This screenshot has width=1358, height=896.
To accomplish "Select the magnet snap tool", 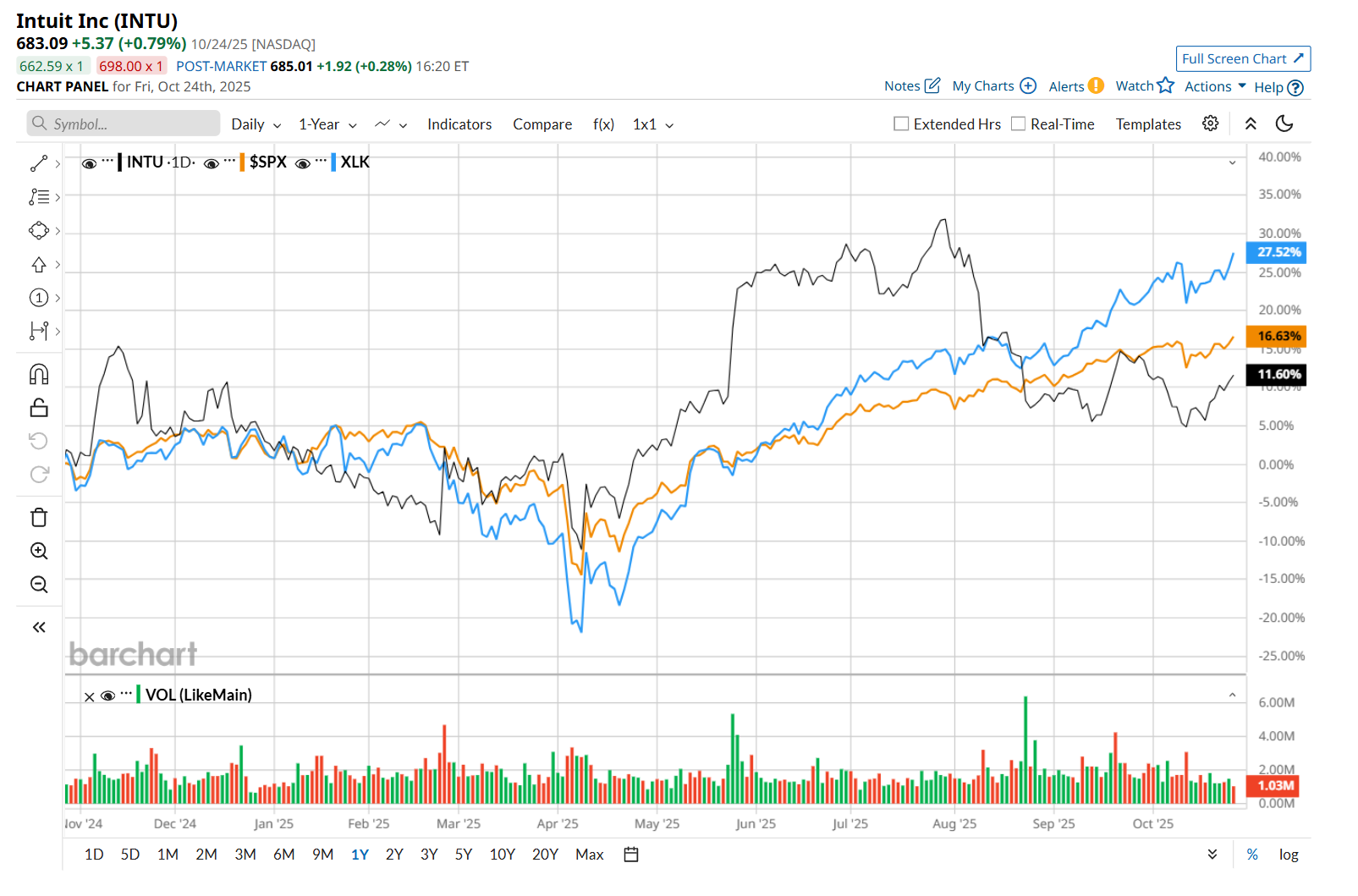I will (39, 374).
